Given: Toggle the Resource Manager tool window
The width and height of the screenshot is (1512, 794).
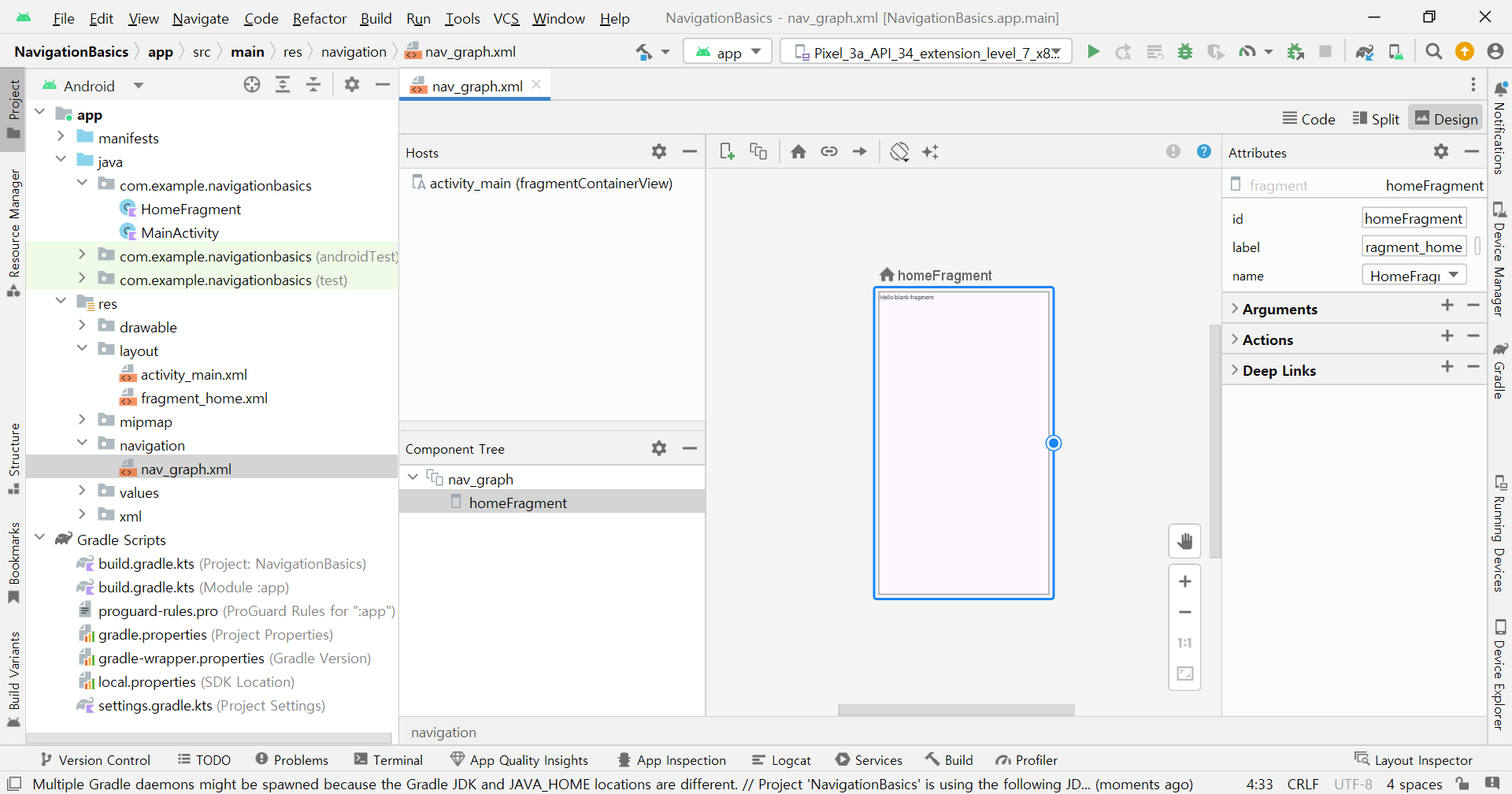Looking at the screenshot, I should [13, 232].
